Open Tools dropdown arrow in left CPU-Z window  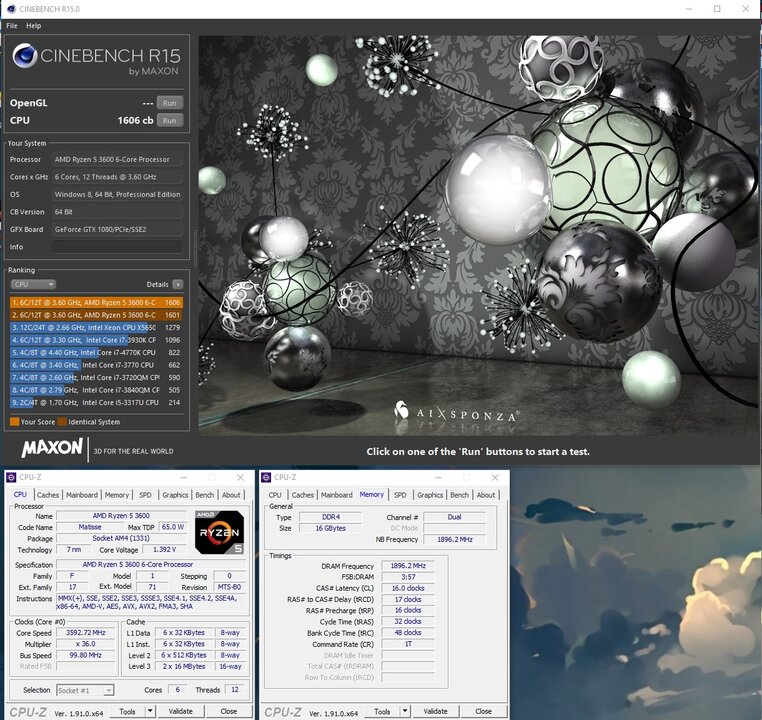coord(151,711)
